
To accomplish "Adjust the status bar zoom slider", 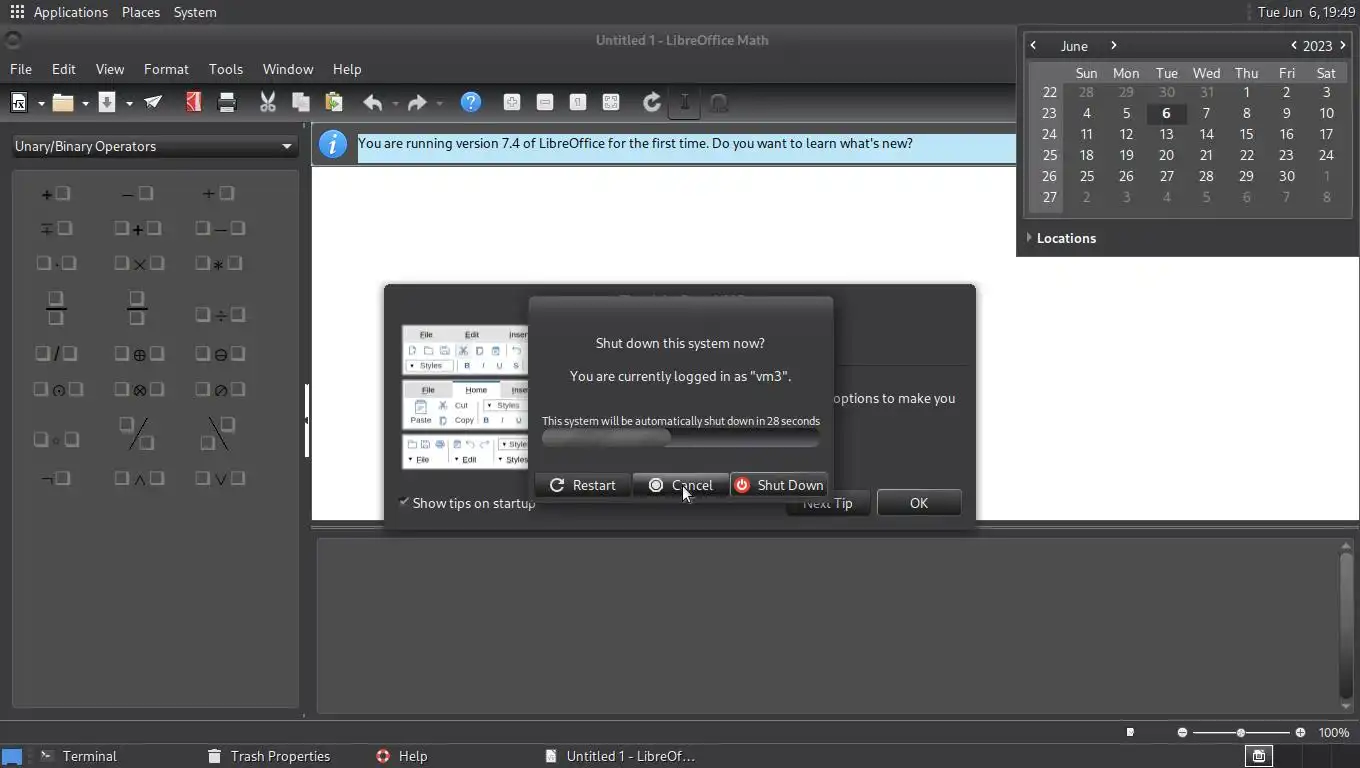I will click(x=1241, y=733).
